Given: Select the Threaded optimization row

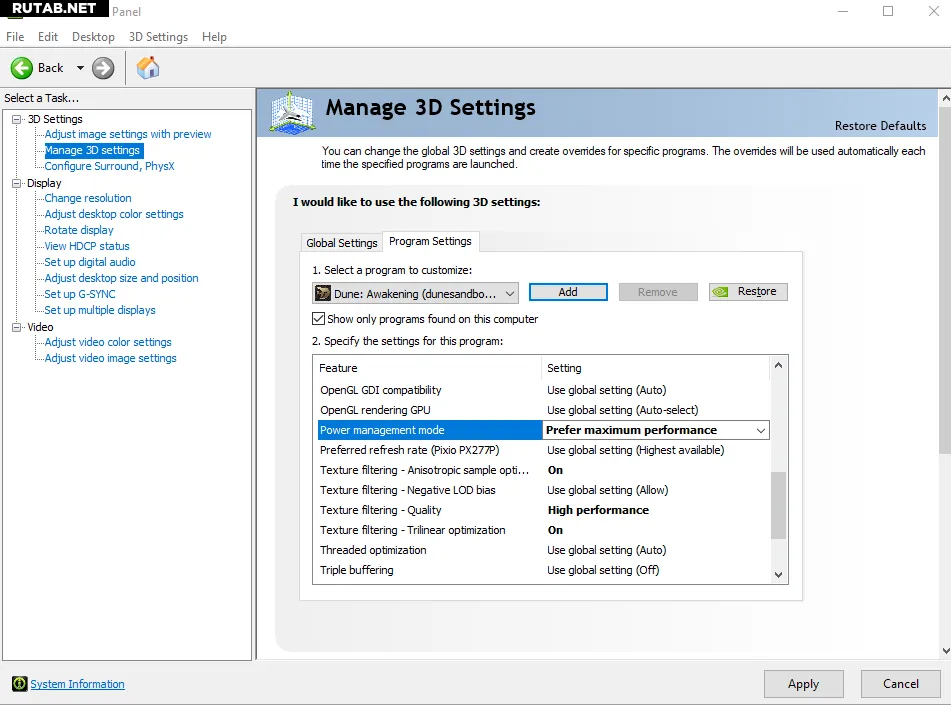Looking at the screenshot, I should tap(543, 550).
